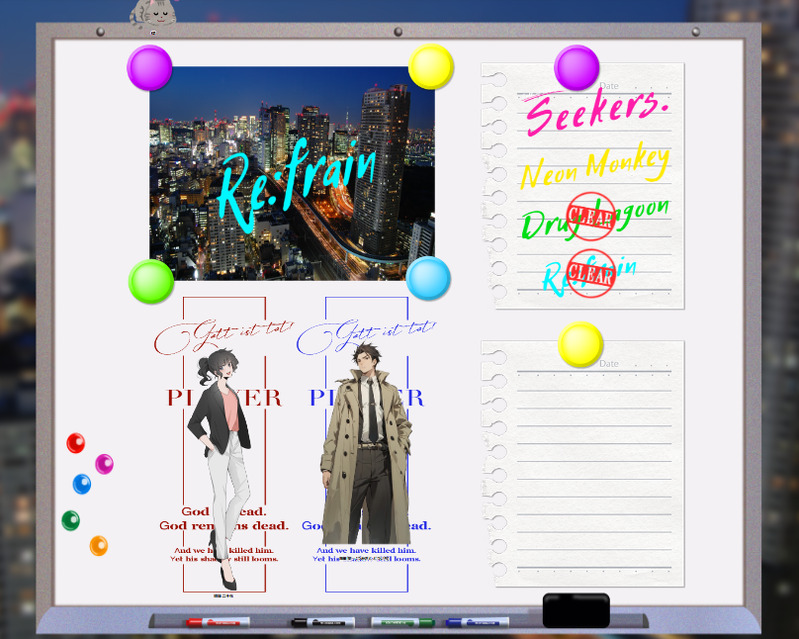Click the cyan Re:frain title on the photo

(297, 186)
